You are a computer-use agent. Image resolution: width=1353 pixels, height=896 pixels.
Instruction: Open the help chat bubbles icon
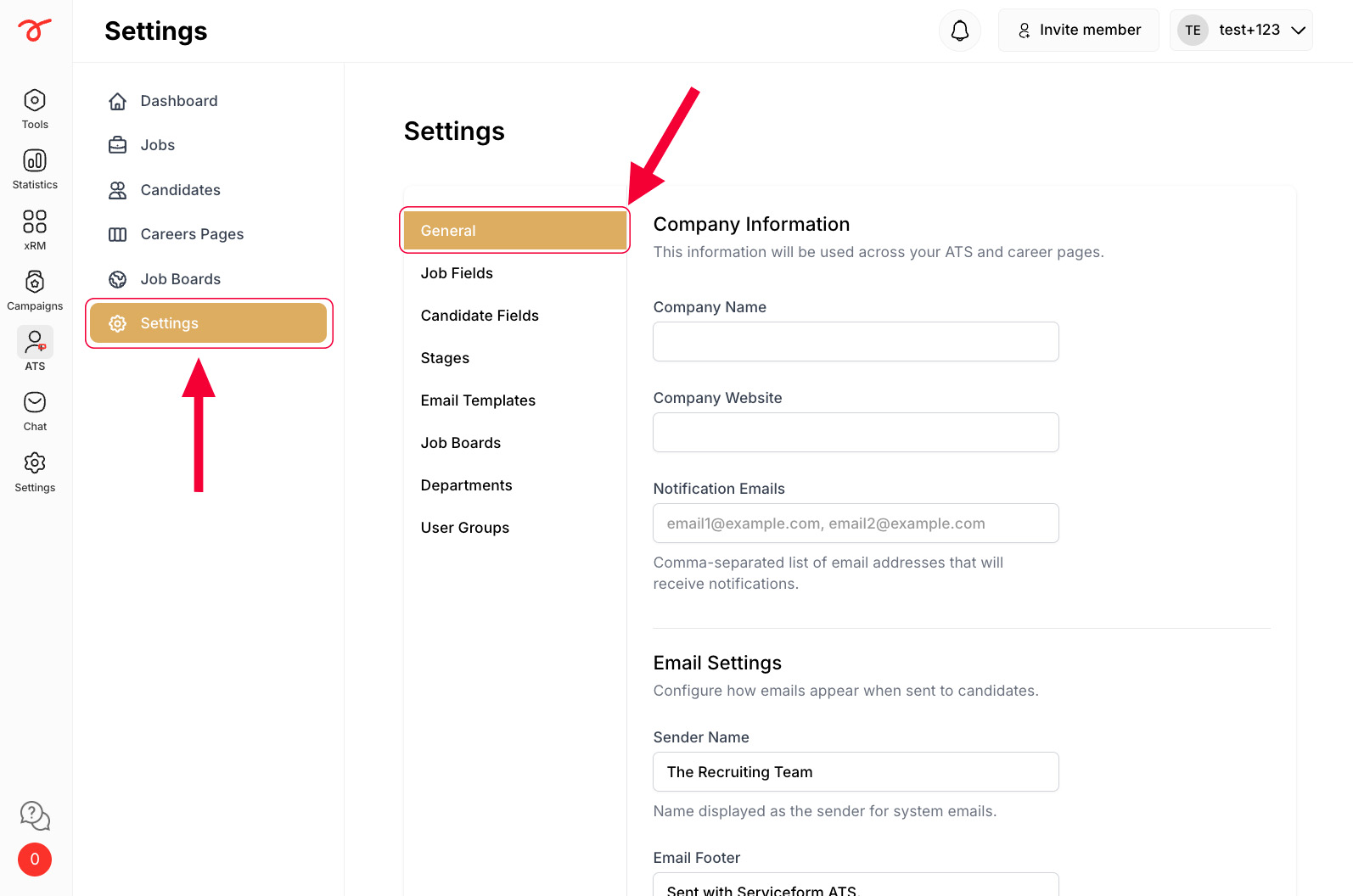pyautogui.click(x=35, y=816)
